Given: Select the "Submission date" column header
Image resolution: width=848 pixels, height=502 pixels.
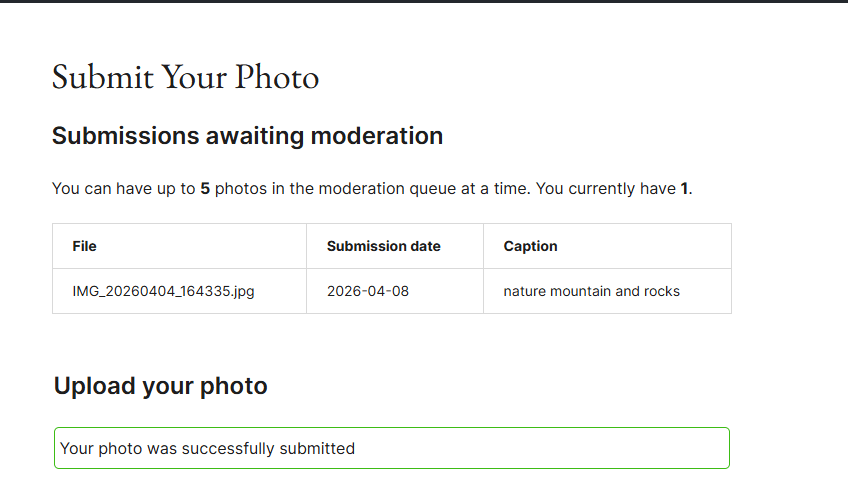Looking at the screenshot, I should pos(383,246).
